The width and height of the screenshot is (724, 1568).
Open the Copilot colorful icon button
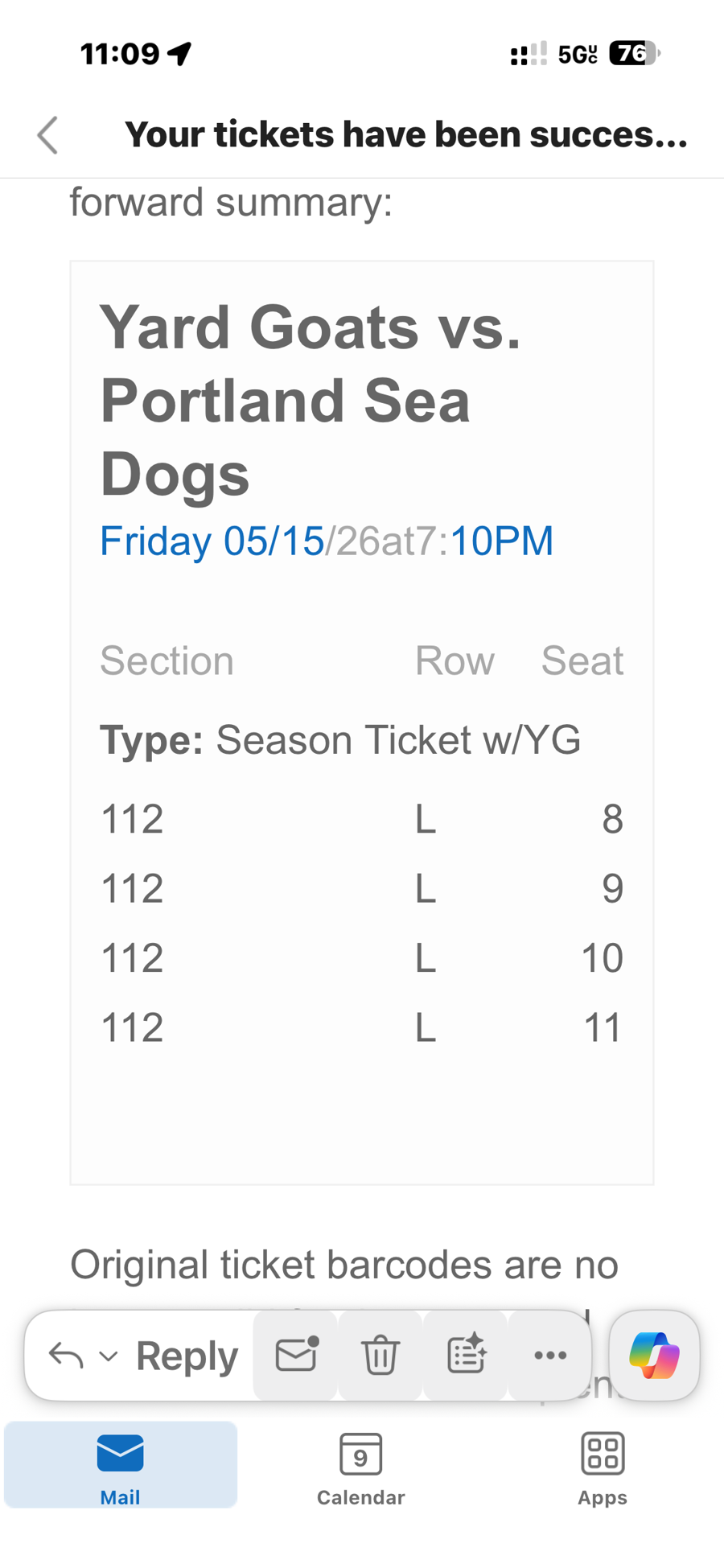click(x=654, y=1356)
